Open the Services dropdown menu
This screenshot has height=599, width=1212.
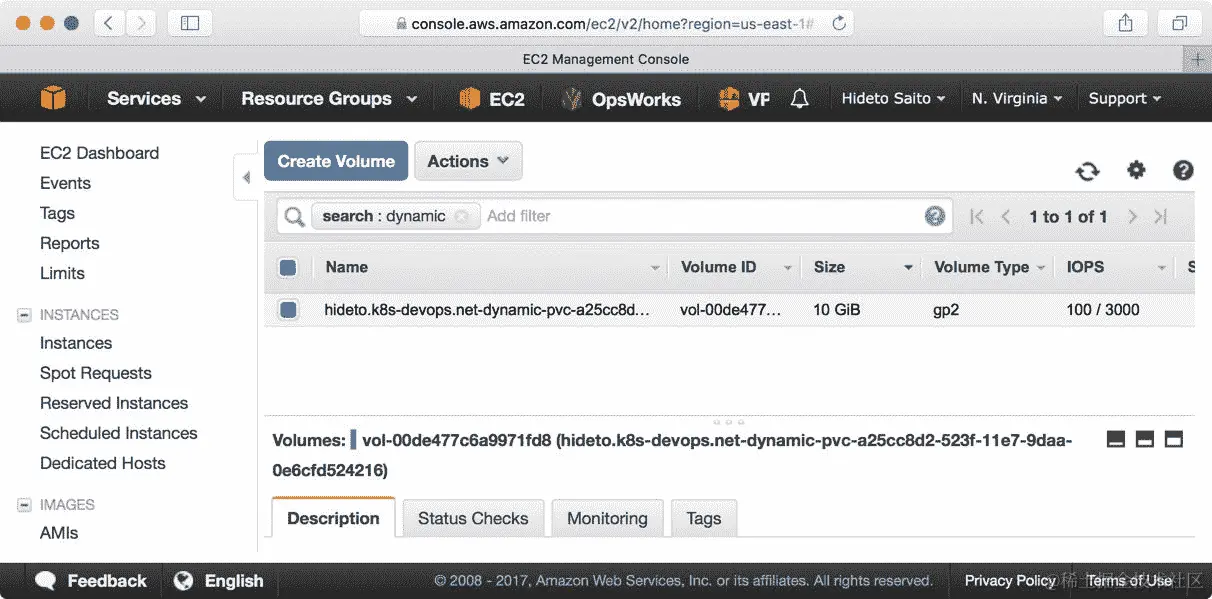tap(156, 98)
